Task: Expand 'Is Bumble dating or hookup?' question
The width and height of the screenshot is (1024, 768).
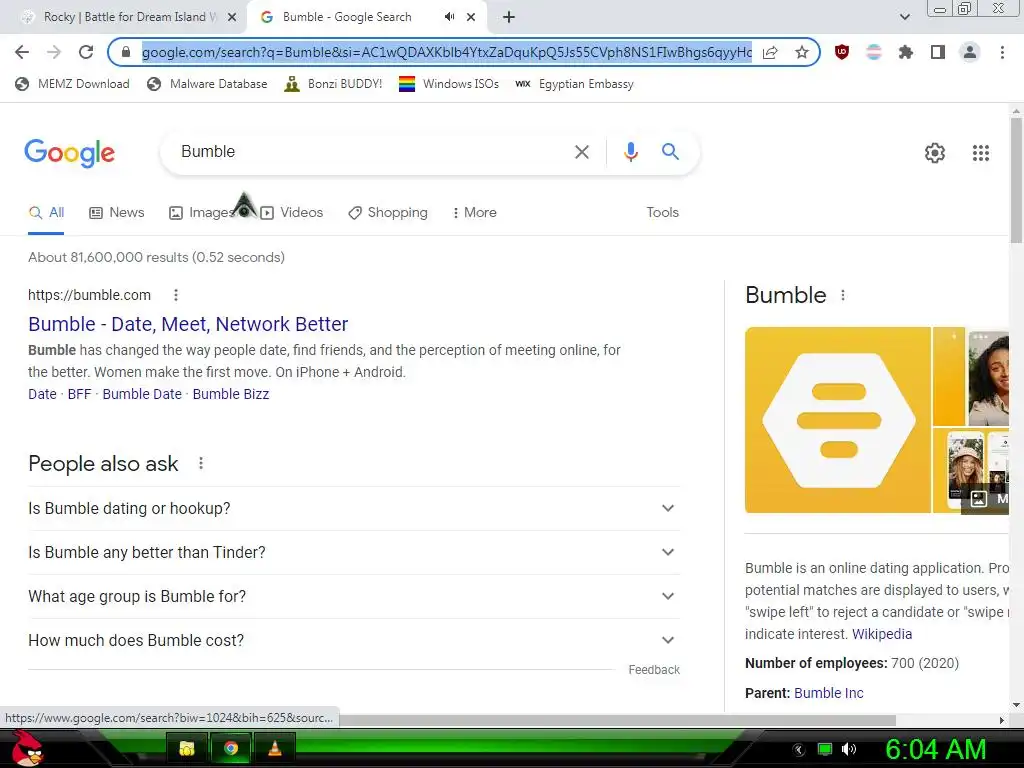Action: tap(353, 508)
